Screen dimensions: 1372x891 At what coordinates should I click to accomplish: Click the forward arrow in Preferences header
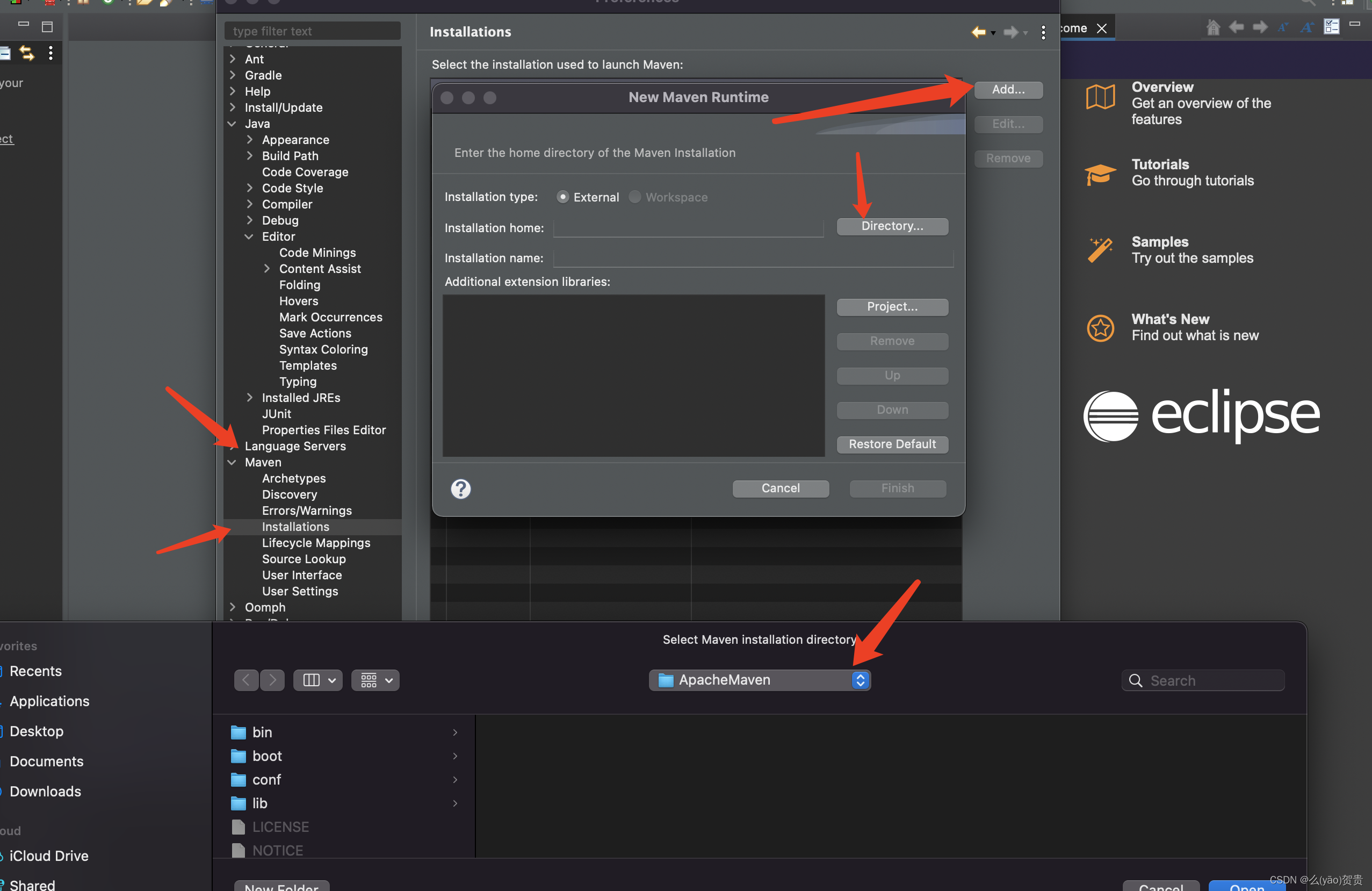(x=1010, y=32)
